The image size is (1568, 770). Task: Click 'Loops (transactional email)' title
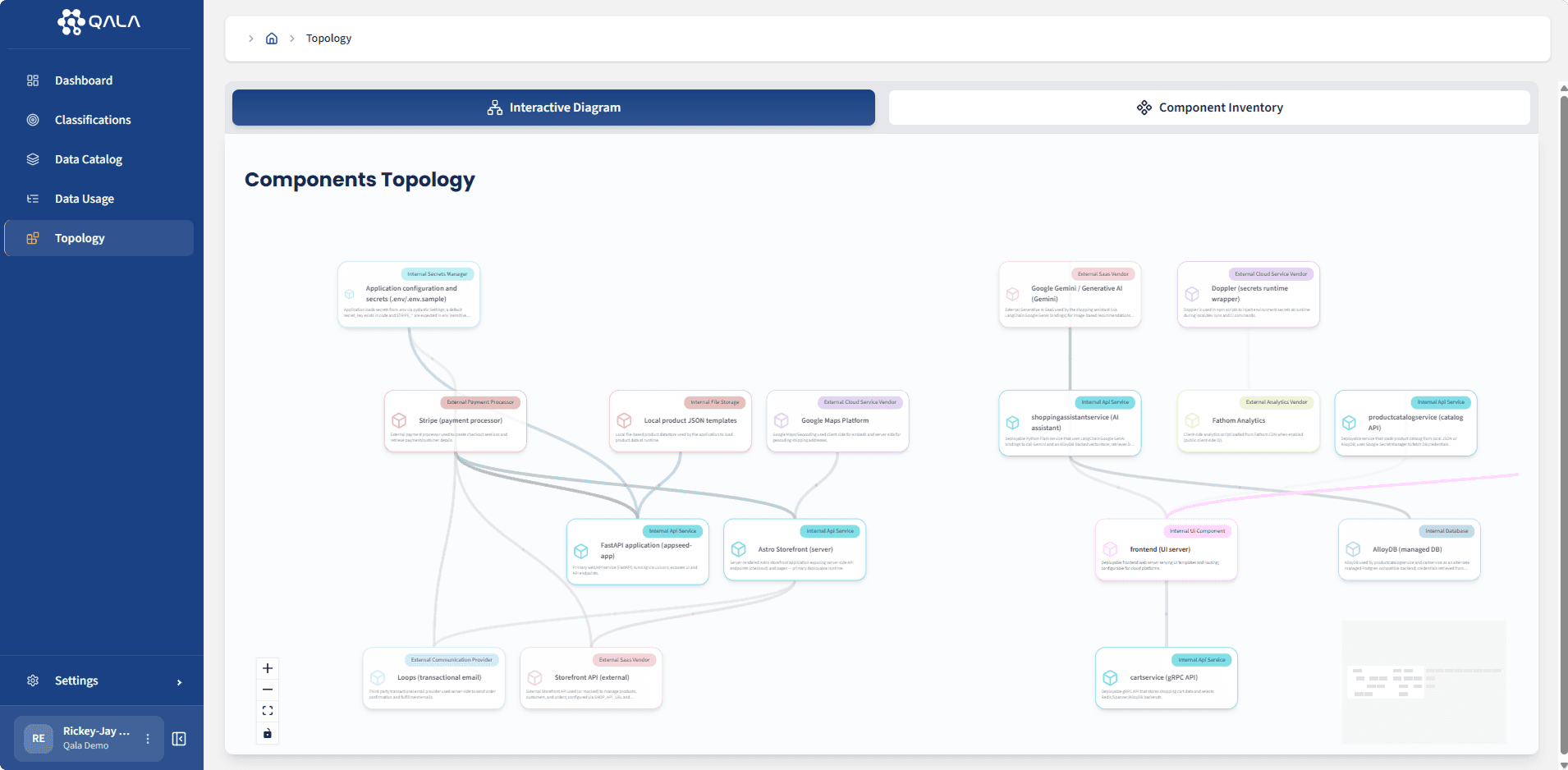439,678
